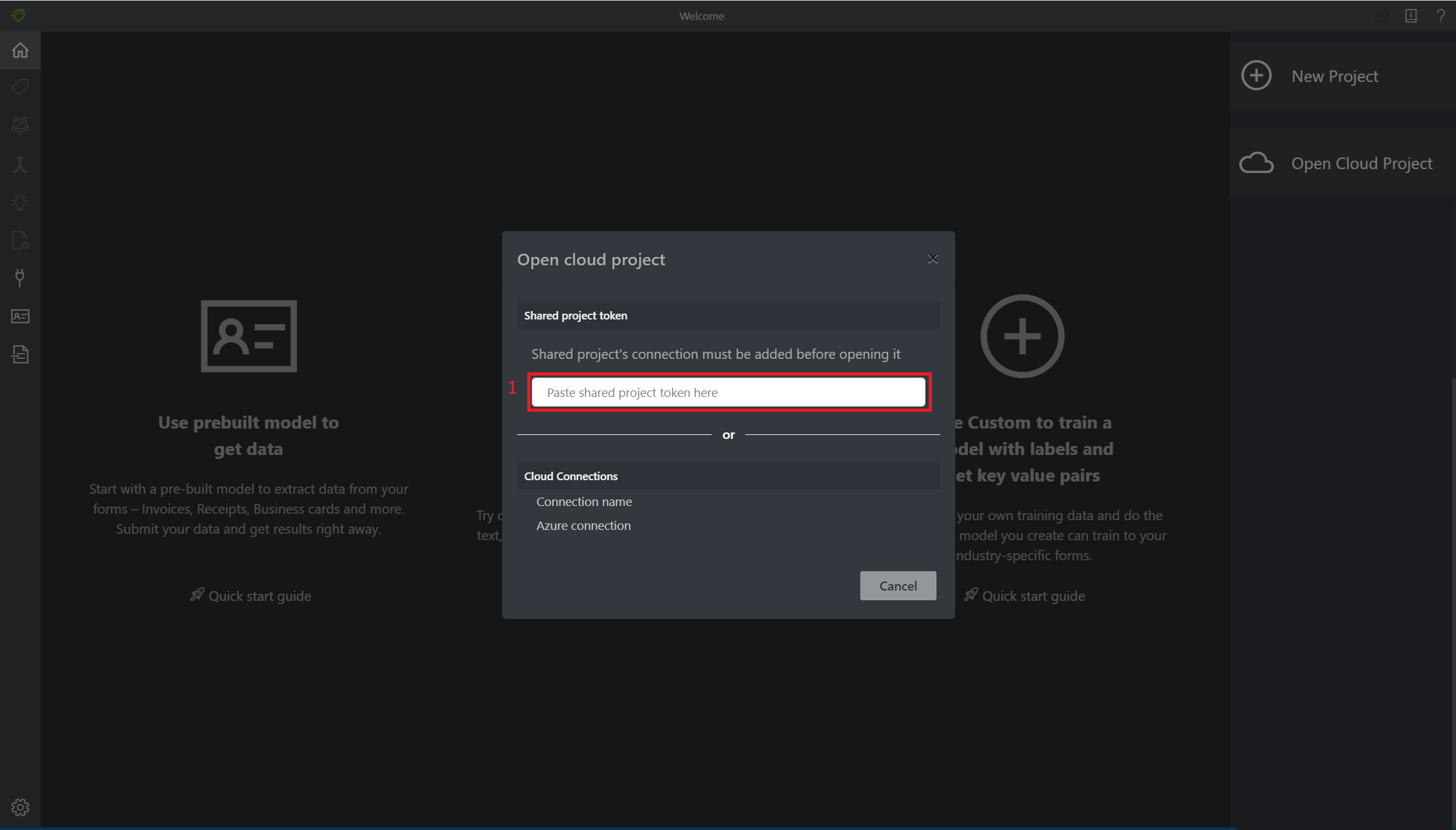
Task: Click the help question mark icon
Action: pos(1441,16)
